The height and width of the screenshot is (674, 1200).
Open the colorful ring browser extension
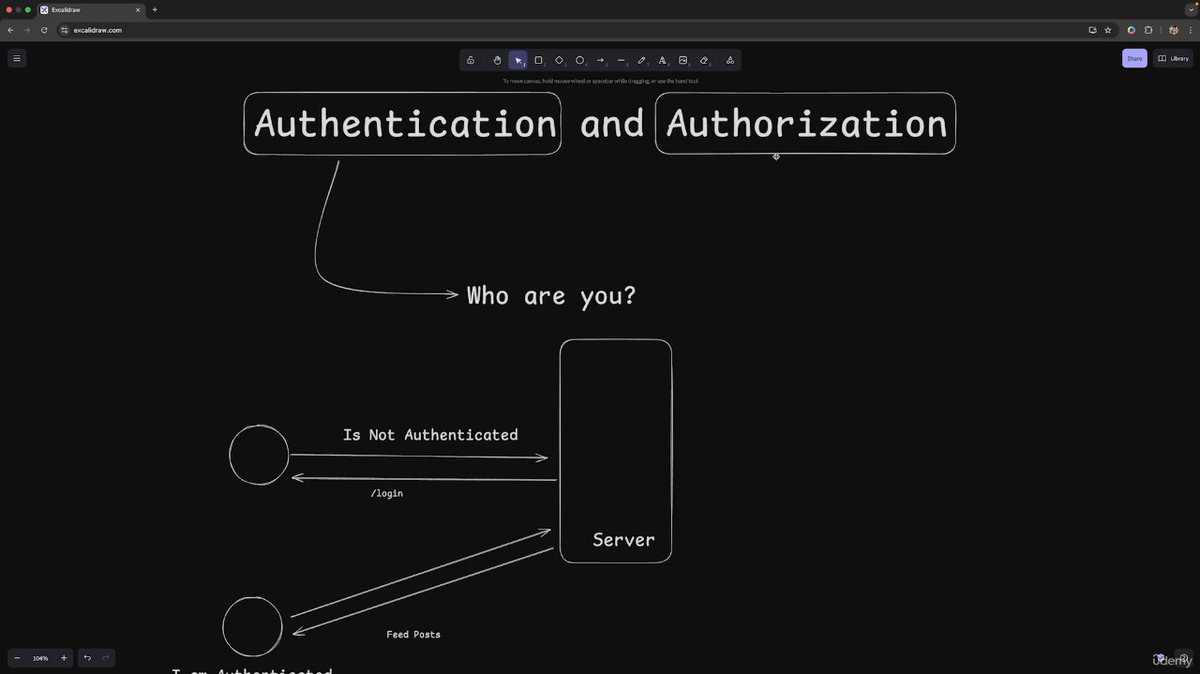coord(1131,30)
